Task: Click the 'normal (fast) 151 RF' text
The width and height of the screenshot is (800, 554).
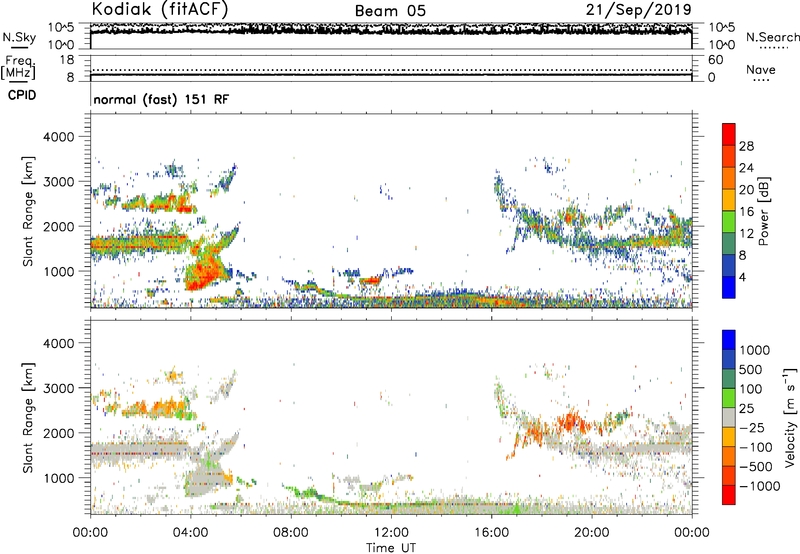Action: pos(161,99)
